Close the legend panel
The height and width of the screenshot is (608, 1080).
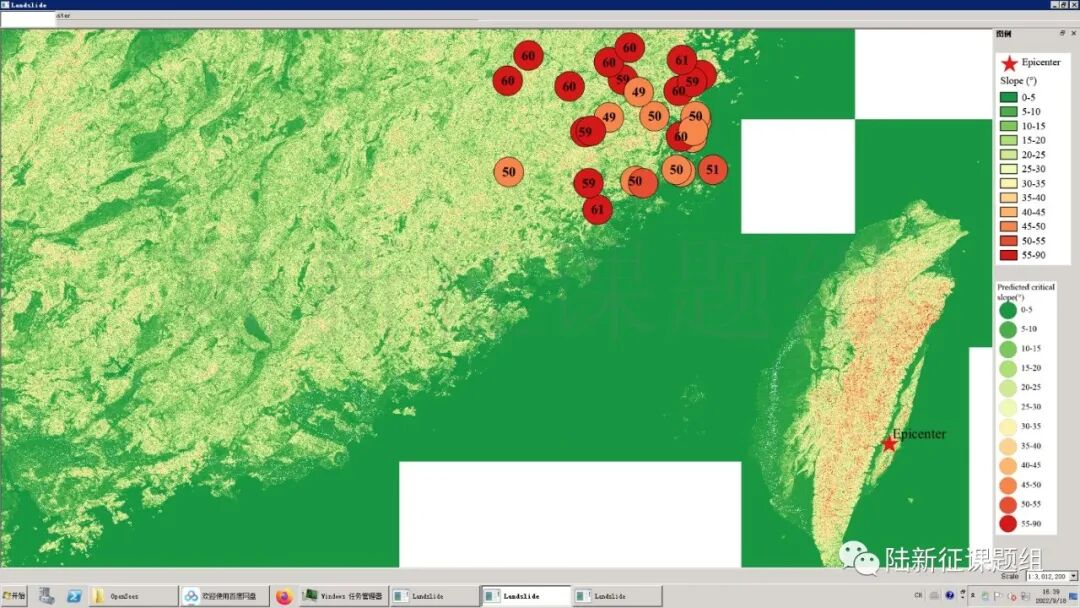(1073, 33)
